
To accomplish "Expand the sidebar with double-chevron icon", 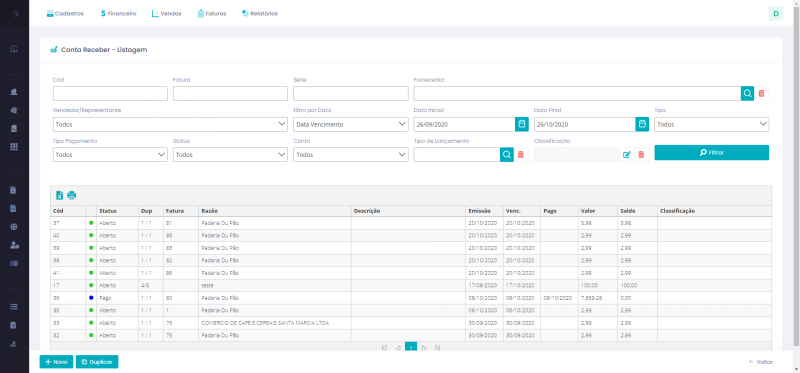I will point(15,13).
